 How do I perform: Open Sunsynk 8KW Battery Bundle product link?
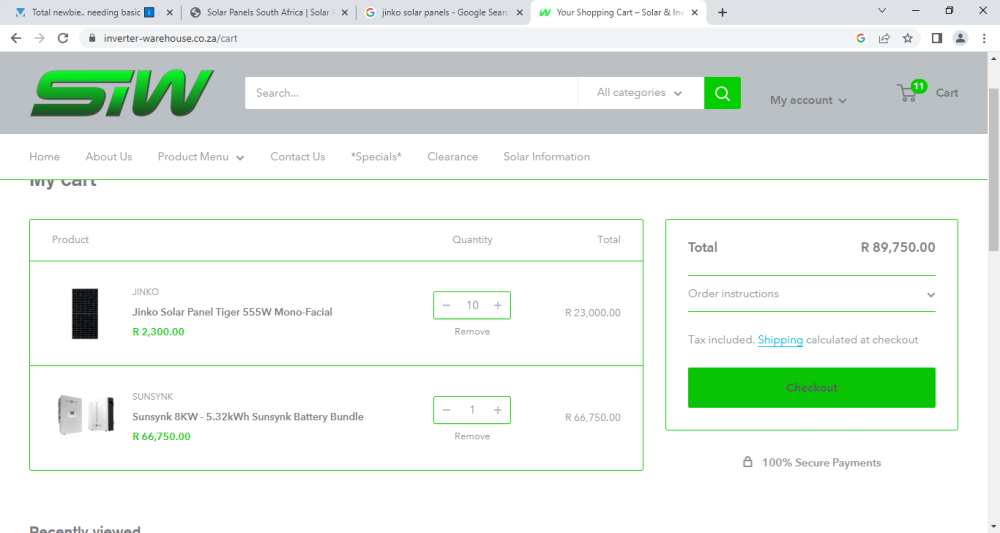point(248,416)
